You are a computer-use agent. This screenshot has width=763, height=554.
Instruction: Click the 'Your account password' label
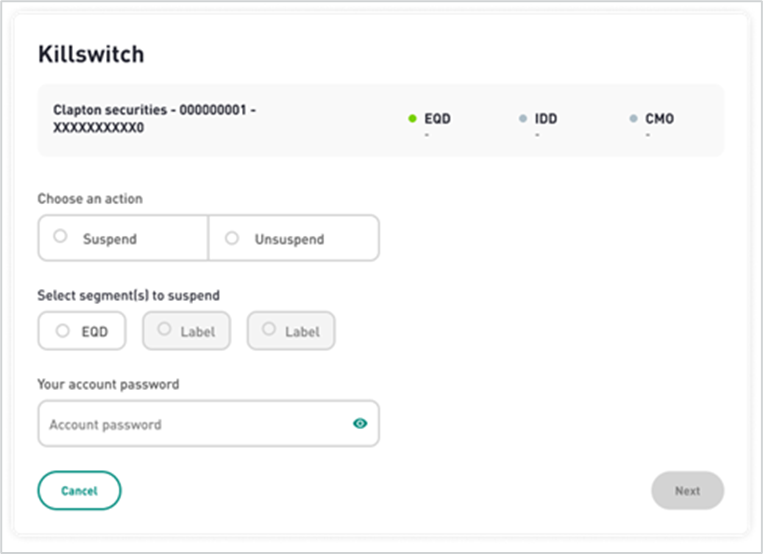109,384
